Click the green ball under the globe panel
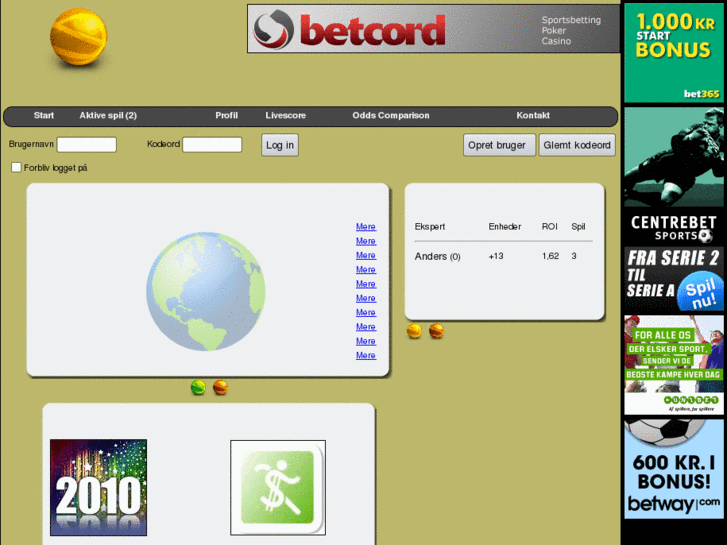This screenshot has height=545, width=727. [198, 387]
